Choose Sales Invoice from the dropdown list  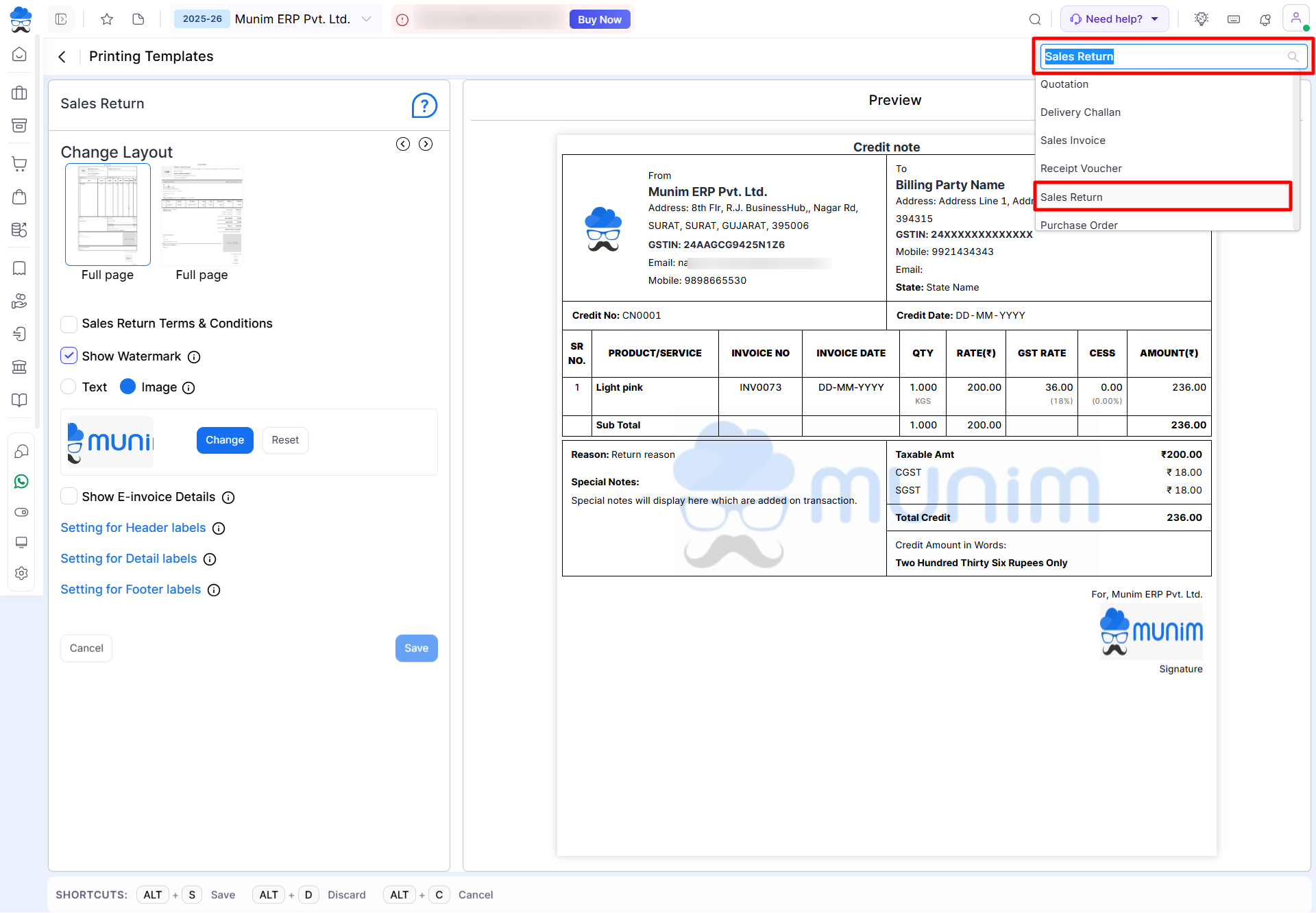pos(1073,141)
